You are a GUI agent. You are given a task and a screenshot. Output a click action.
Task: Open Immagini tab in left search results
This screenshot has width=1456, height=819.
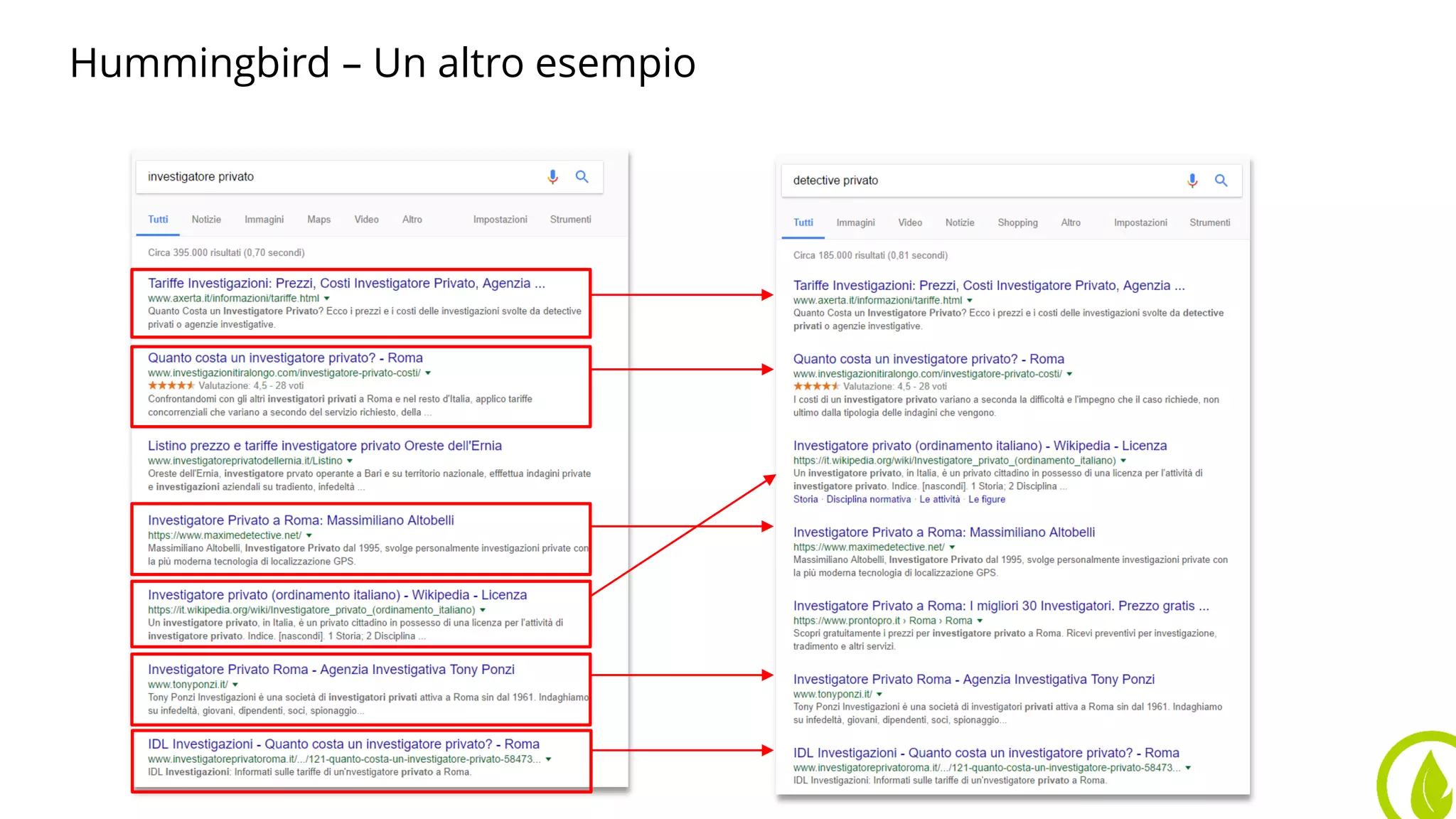pos(264,220)
